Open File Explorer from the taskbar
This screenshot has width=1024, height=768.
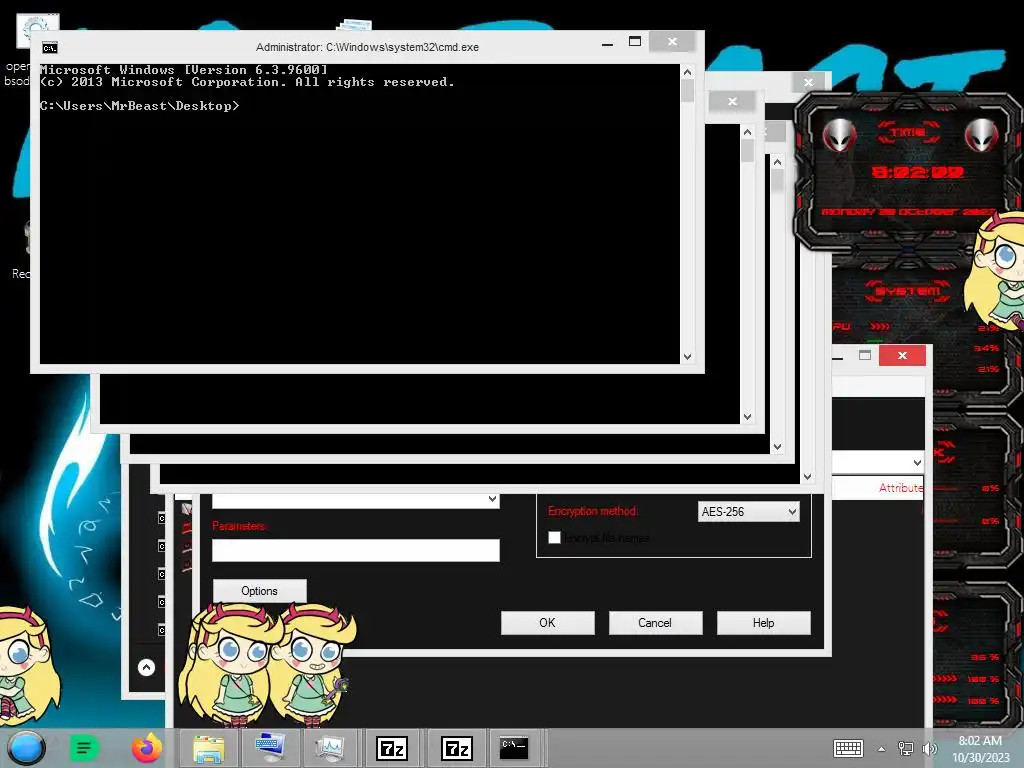click(208, 748)
